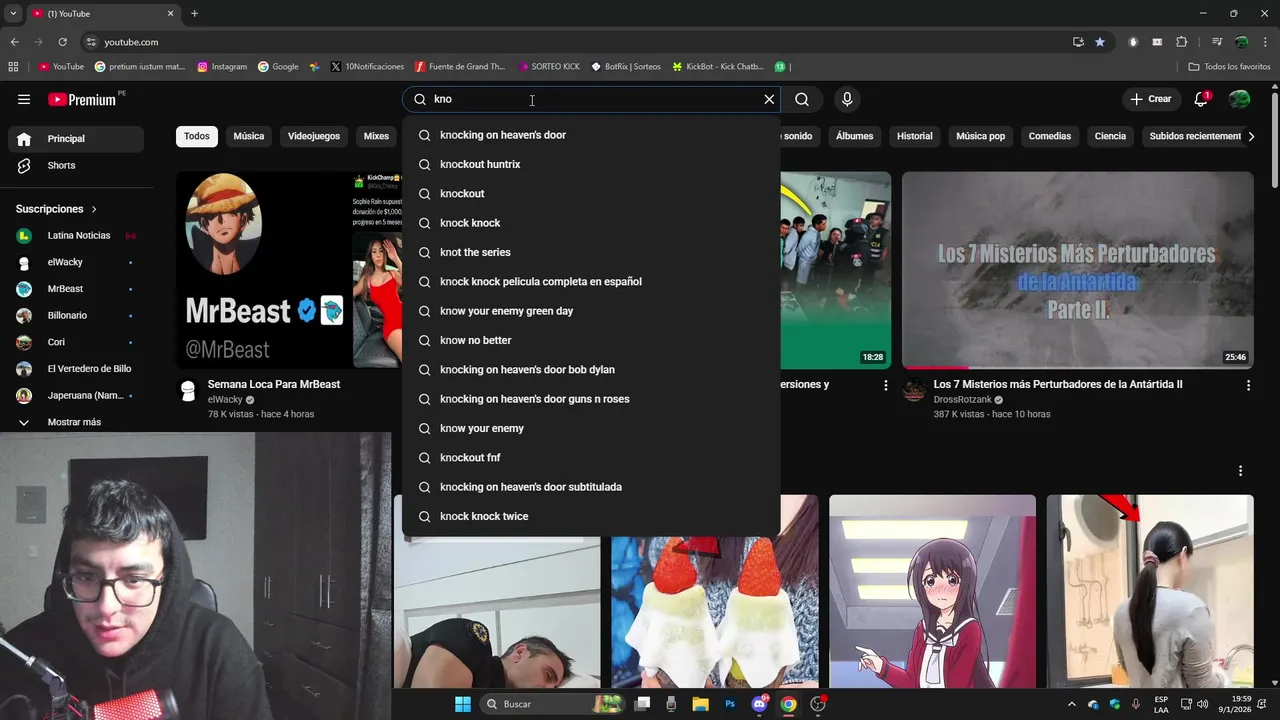1280x720 pixels.
Task: Open Discord from the taskbar
Action: pos(760,704)
